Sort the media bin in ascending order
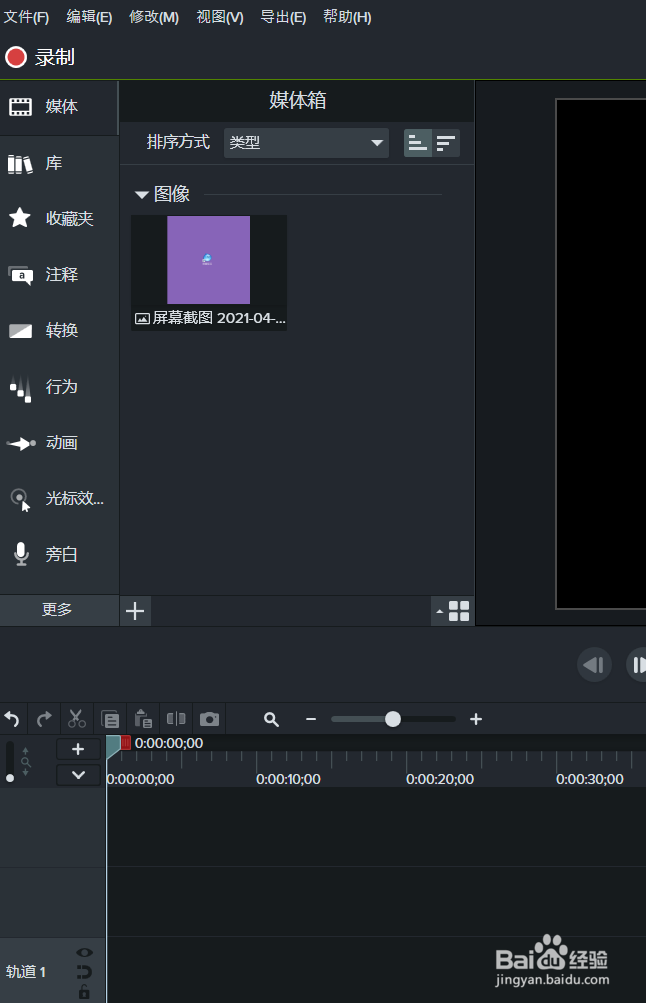Screen dimensions: 646x1003 (x=418, y=143)
